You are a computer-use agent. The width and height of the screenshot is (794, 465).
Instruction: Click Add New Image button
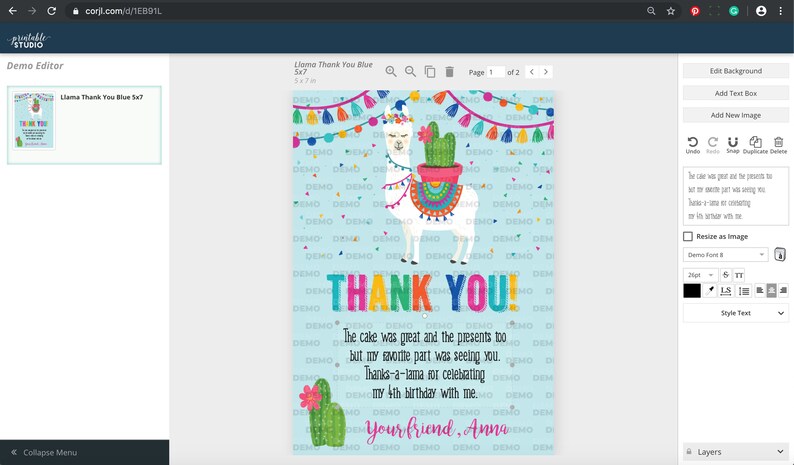coord(735,115)
